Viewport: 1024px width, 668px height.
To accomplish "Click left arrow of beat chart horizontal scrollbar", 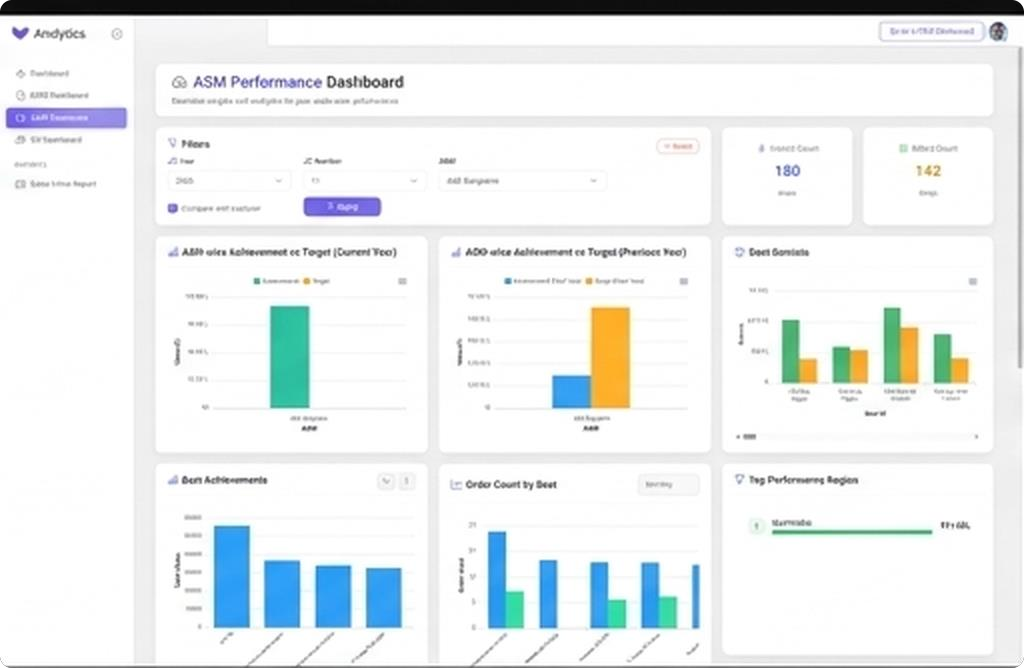I will coord(739,437).
